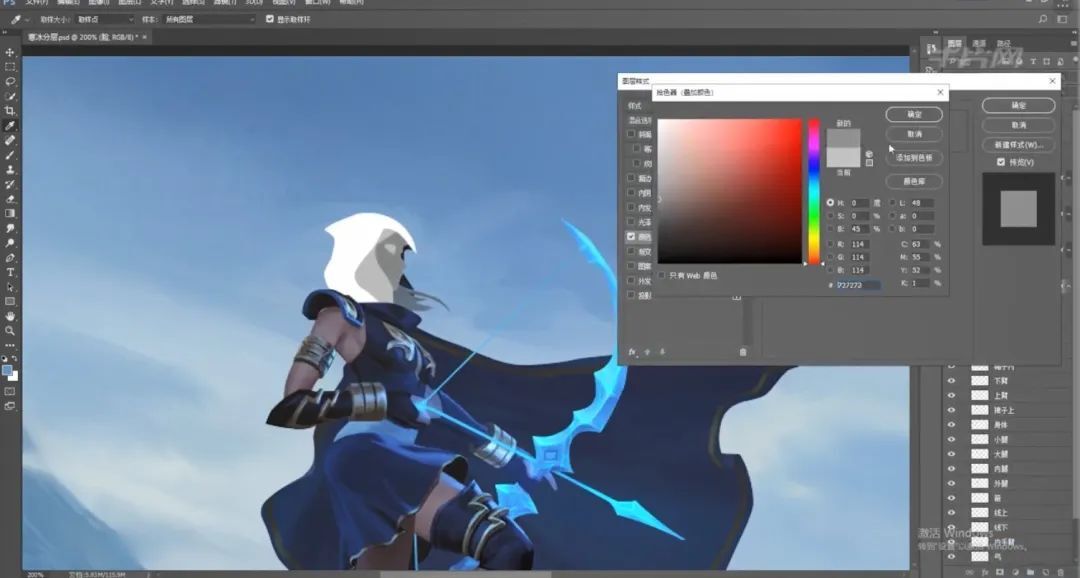Click the hex color input field
This screenshot has width=1080, height=578.
[x=858, y=285]
